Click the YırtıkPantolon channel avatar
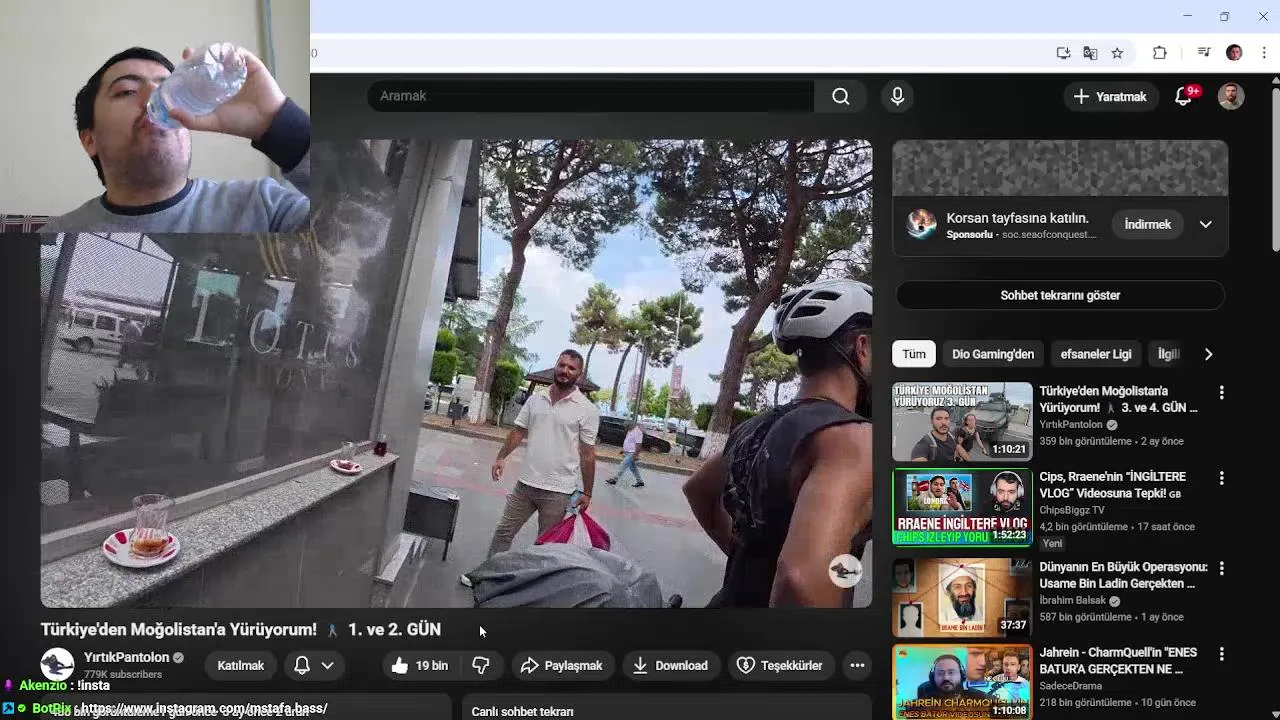 (x=57, y=665)
